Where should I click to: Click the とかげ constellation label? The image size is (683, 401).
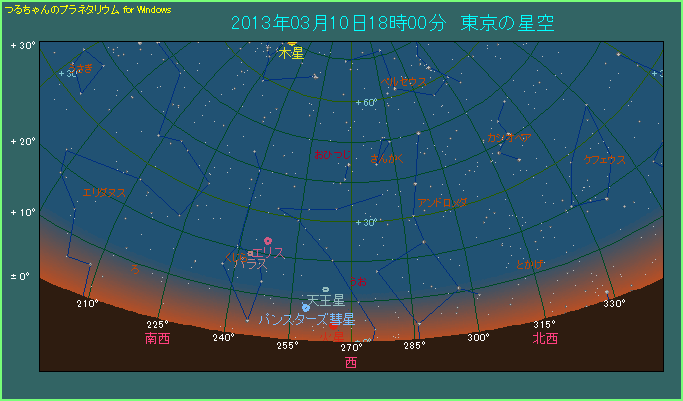(531, 263)
